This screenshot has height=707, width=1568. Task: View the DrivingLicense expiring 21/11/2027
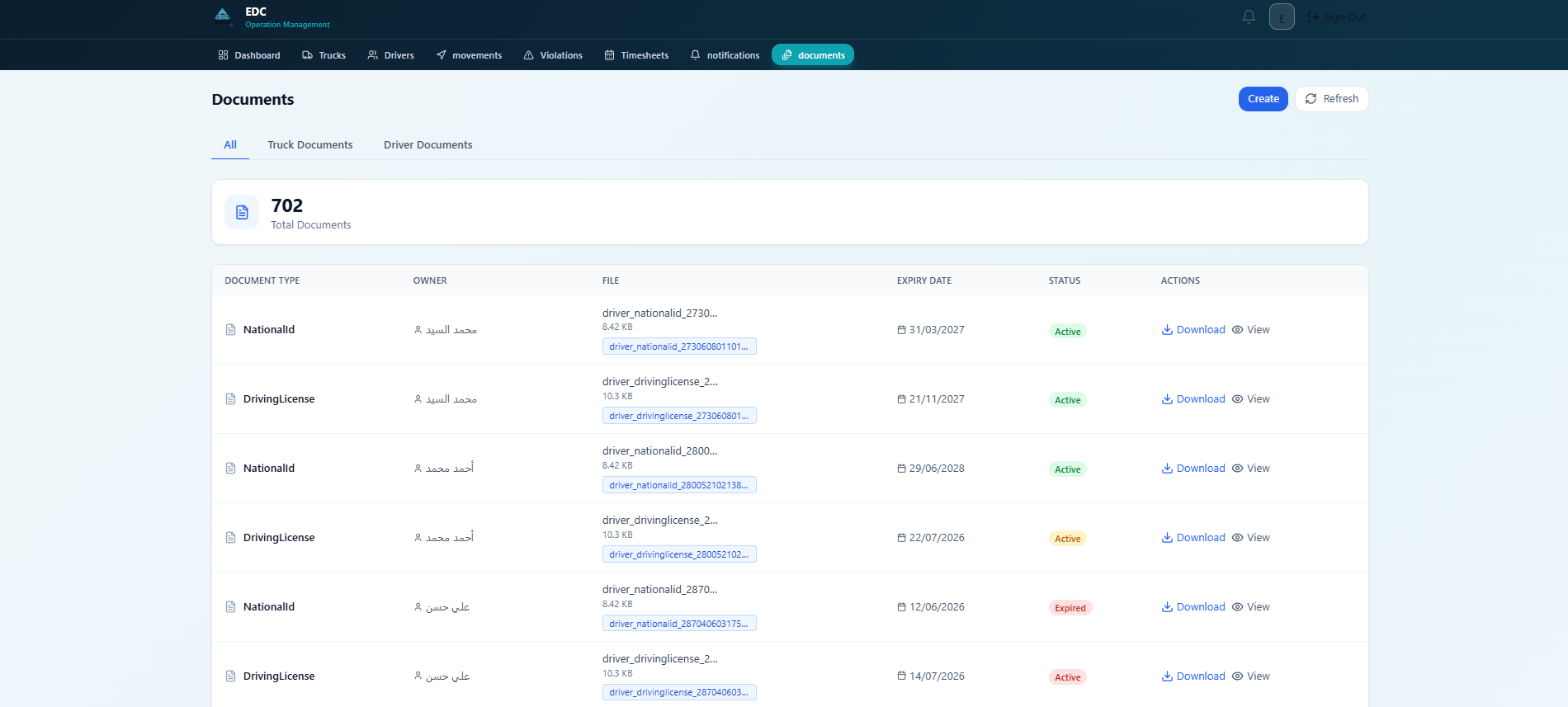click(x=1251, y=399)
